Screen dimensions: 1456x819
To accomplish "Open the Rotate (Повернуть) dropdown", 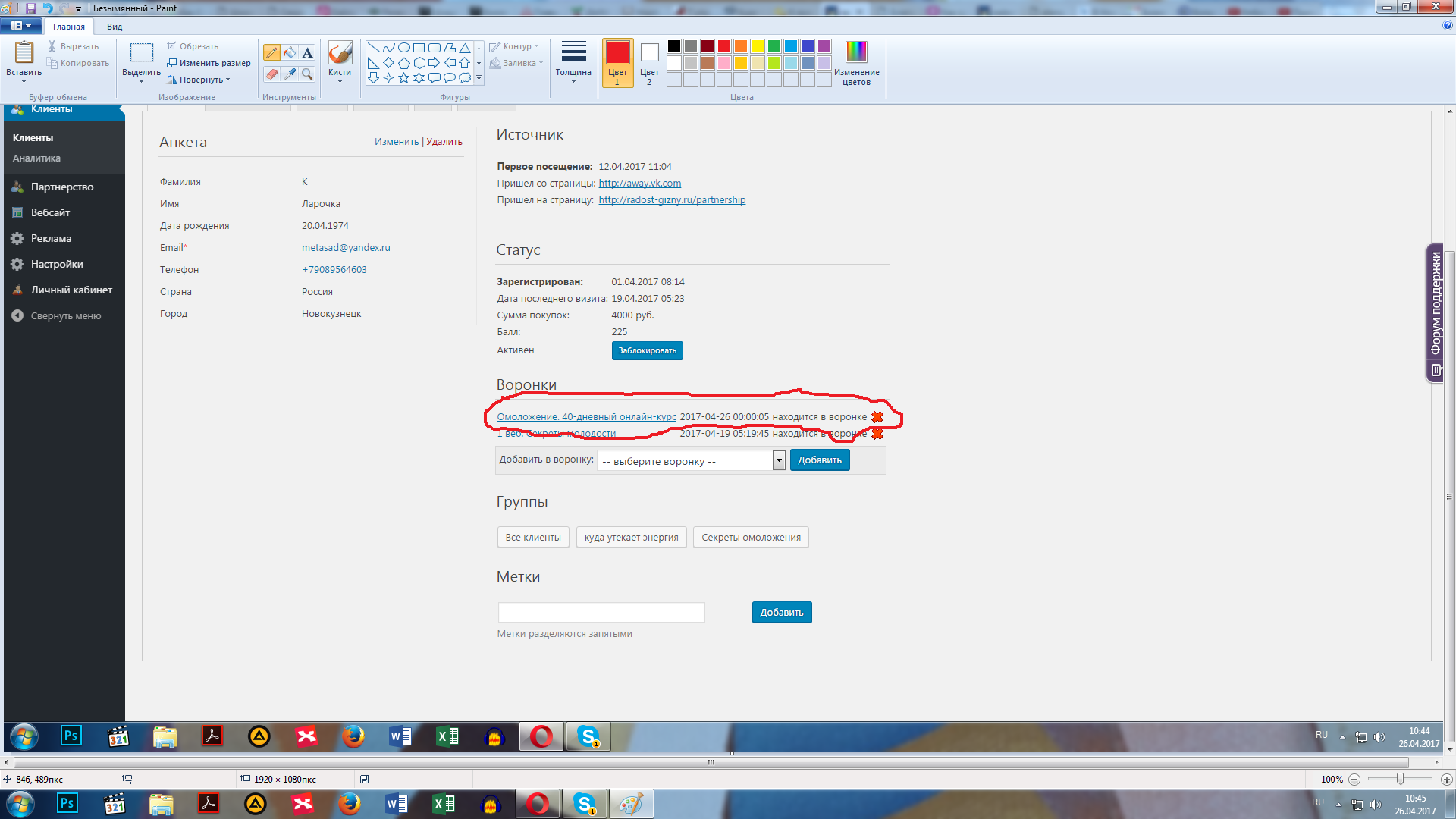I will [x=199, y=80].
